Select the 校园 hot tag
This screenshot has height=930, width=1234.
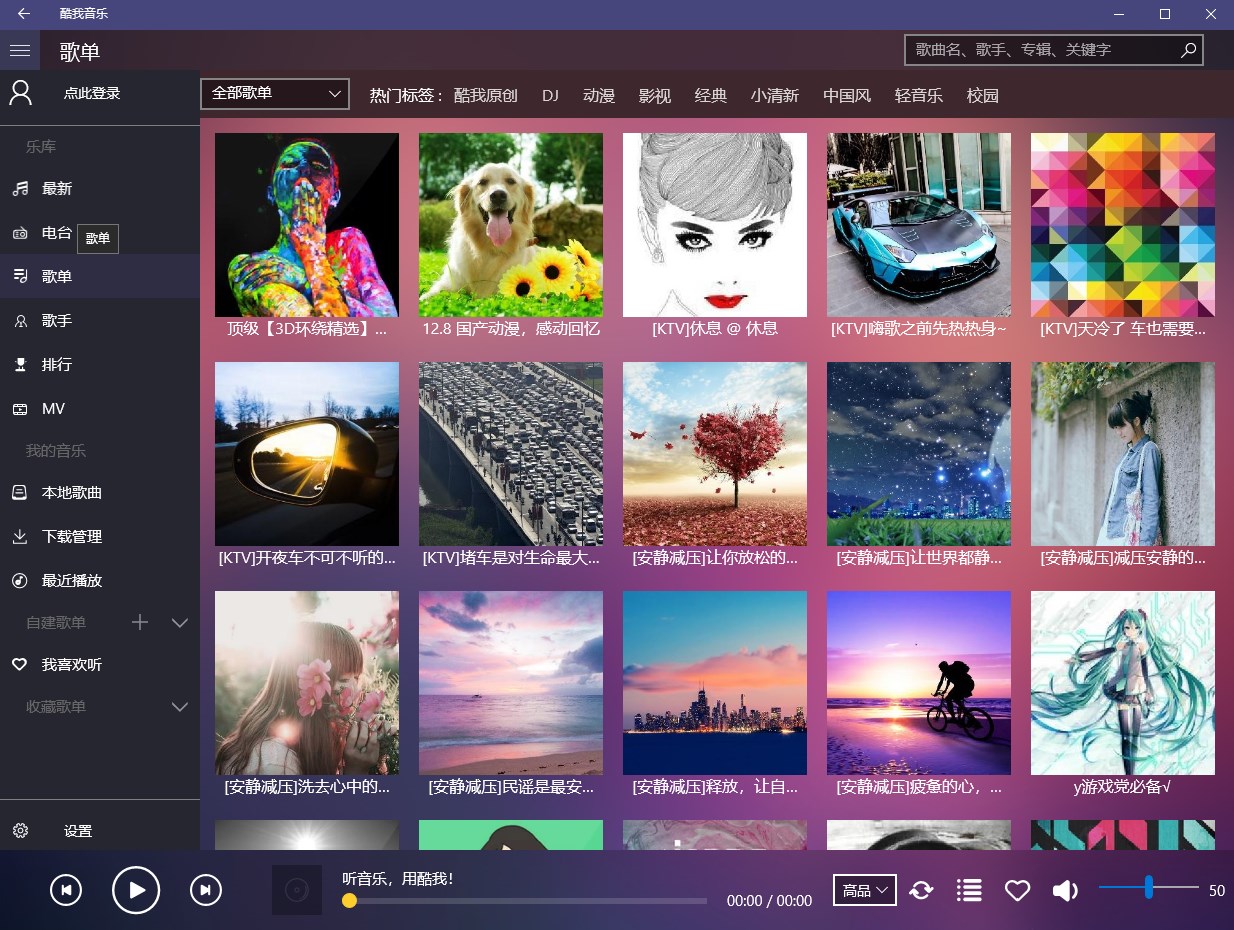click(x=983, y=96)
